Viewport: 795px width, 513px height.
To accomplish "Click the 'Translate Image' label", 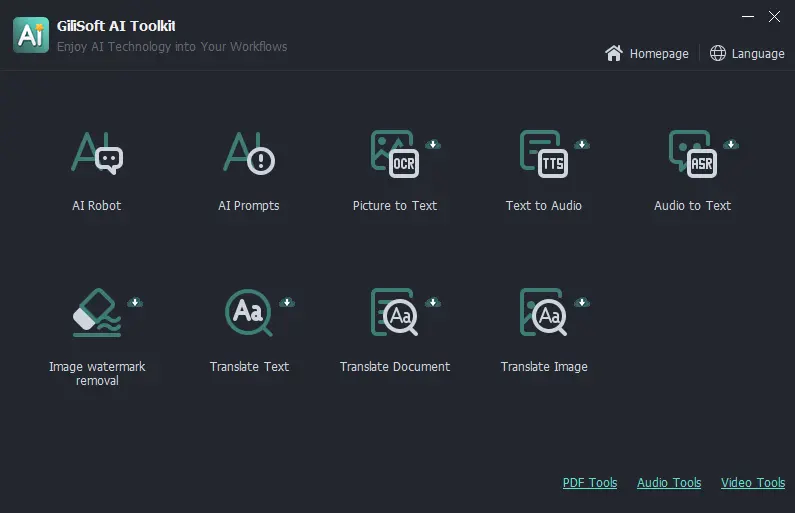I will (544, 367).
